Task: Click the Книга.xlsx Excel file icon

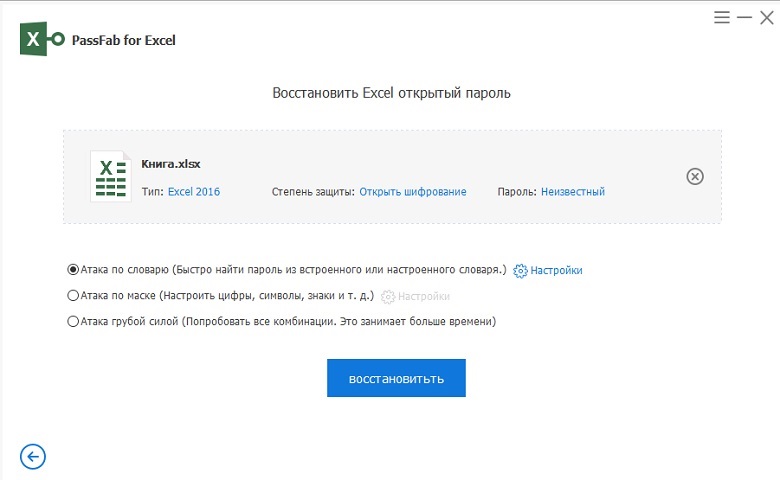Action: [x=110, y=176]
